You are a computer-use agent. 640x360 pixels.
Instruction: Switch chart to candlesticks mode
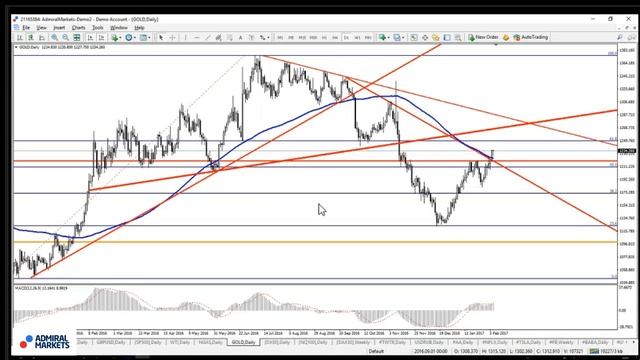point(31,38)
